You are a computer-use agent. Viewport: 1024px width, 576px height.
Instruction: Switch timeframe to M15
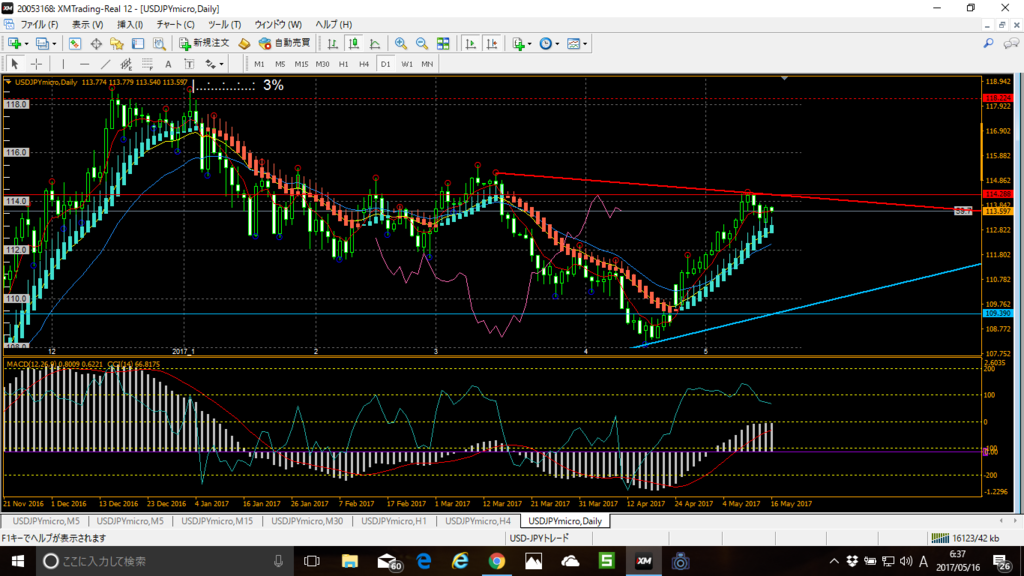(x=301, y=64)
